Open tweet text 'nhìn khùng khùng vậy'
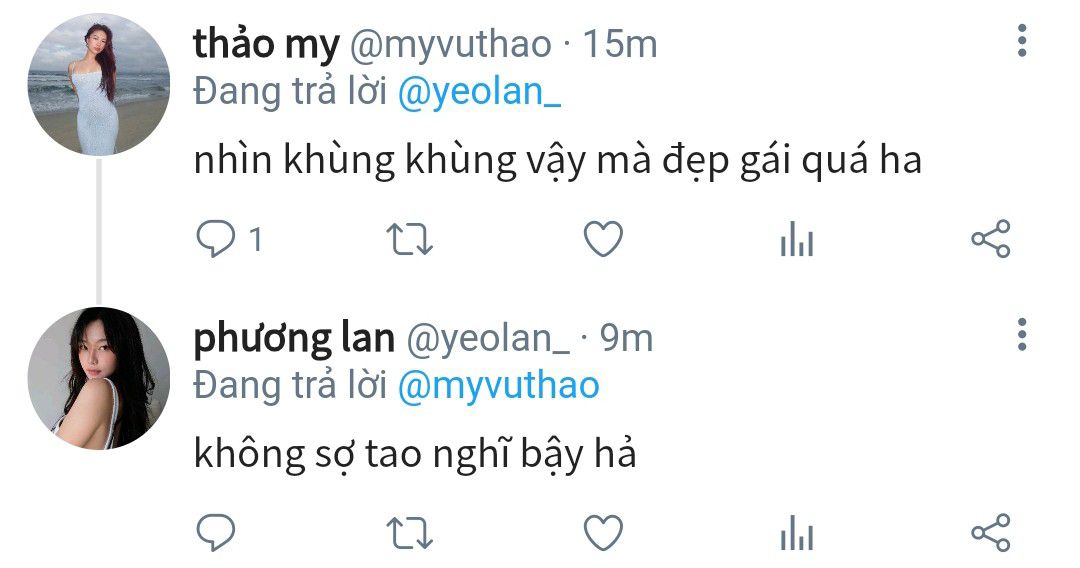The height and width of the screenshot is (568, 1080). (391, 160)
